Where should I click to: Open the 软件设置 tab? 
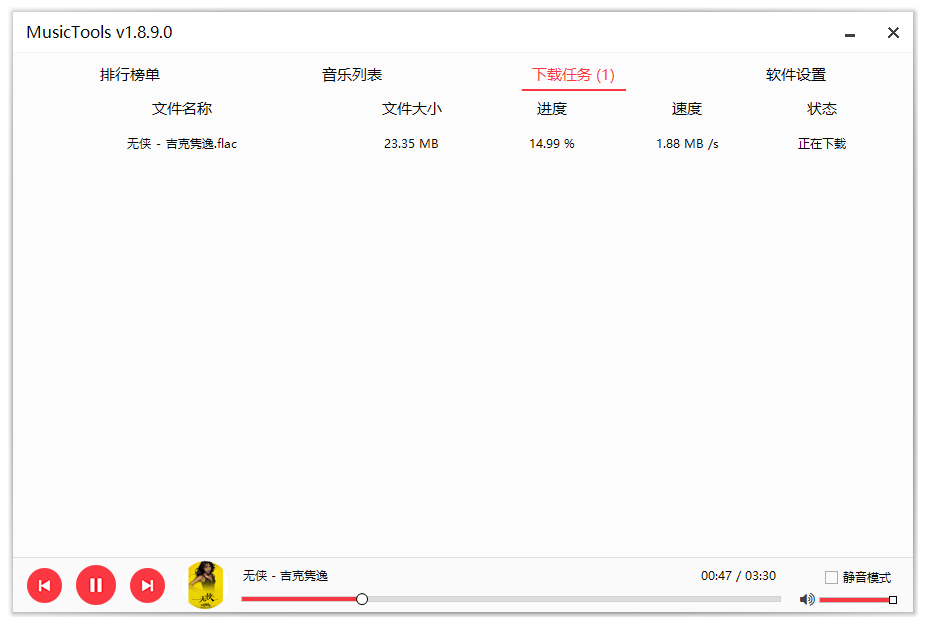coord(796,75)
